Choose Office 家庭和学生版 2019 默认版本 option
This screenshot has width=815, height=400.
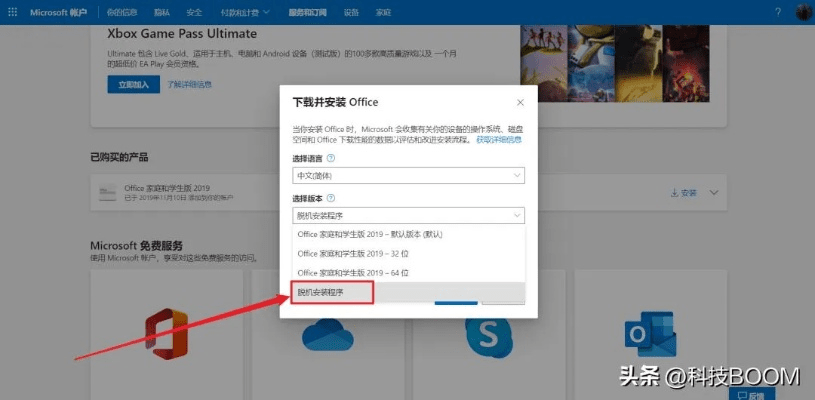click(x=409, y=234)
